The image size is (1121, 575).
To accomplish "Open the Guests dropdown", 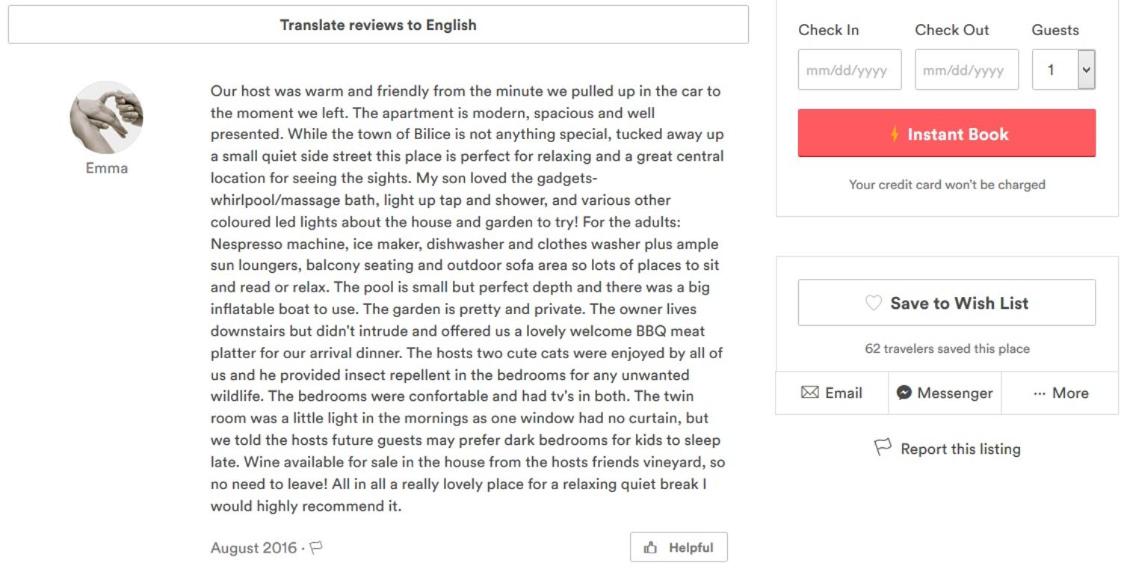I will coord(1063,69).
